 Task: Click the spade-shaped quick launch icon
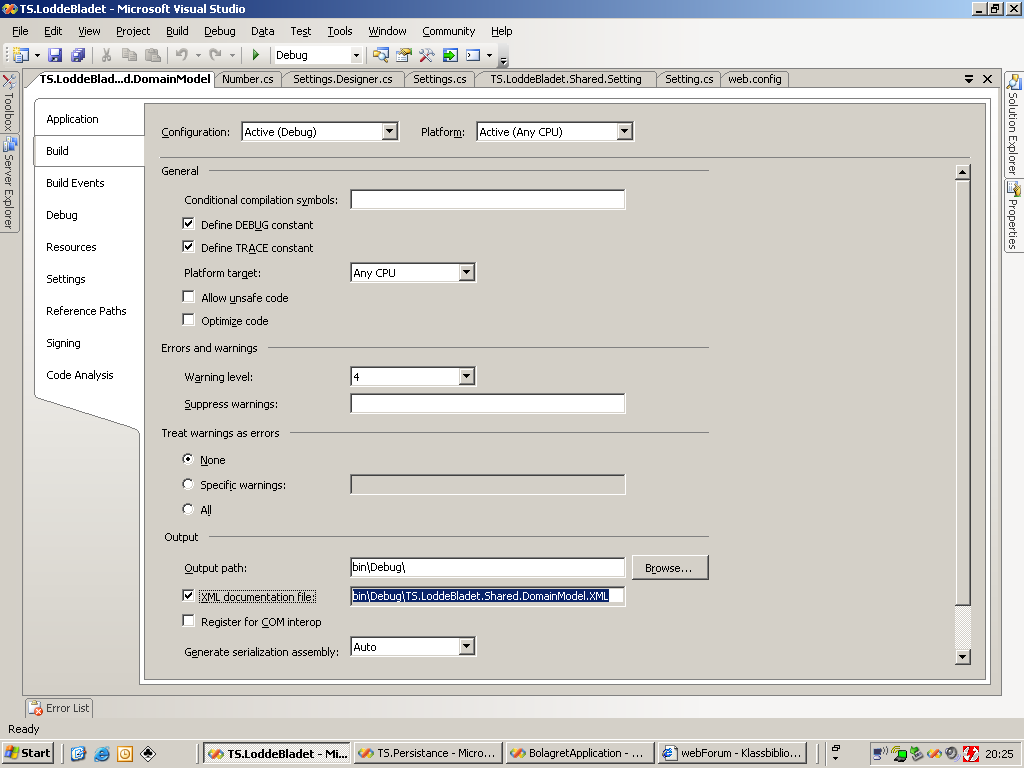148,754
